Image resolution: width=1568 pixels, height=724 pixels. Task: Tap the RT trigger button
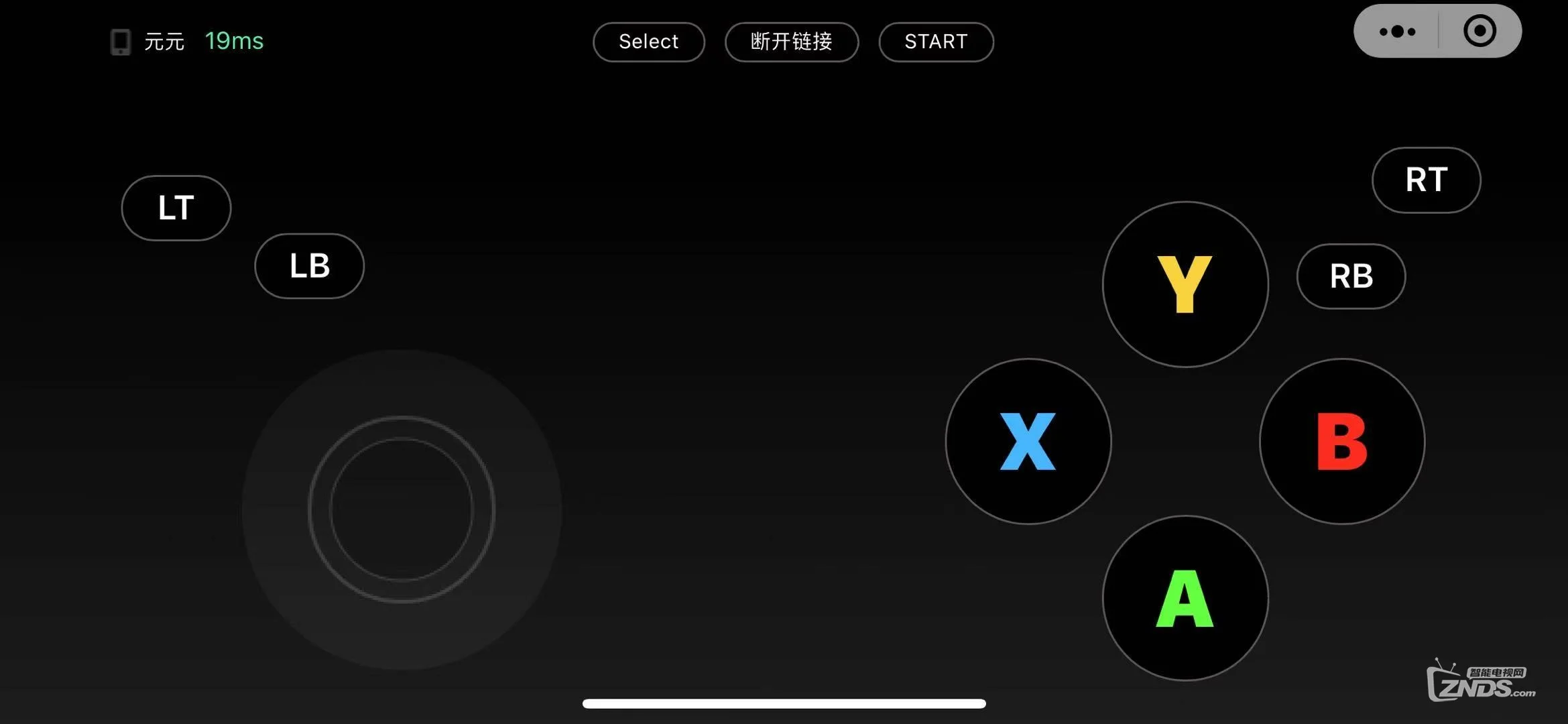pos(1425,179)
